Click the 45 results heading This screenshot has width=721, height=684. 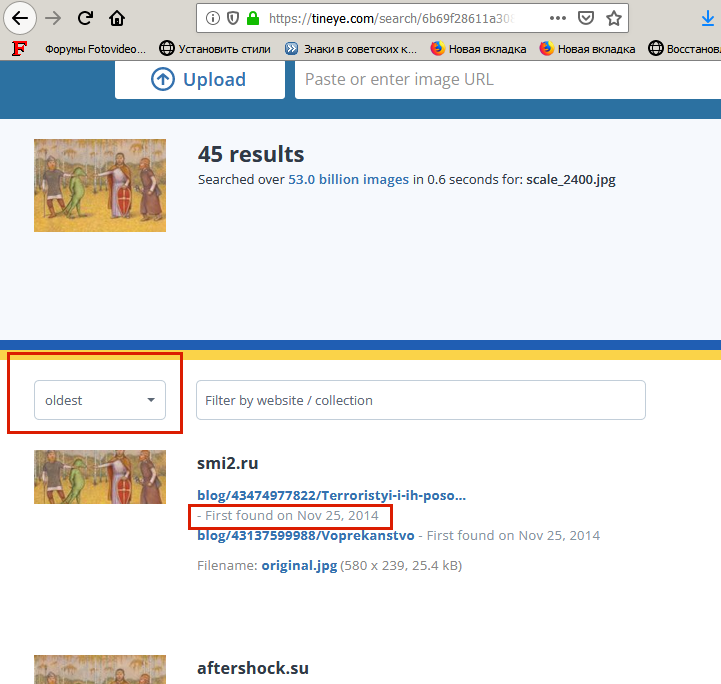click(x=251, y=154)
